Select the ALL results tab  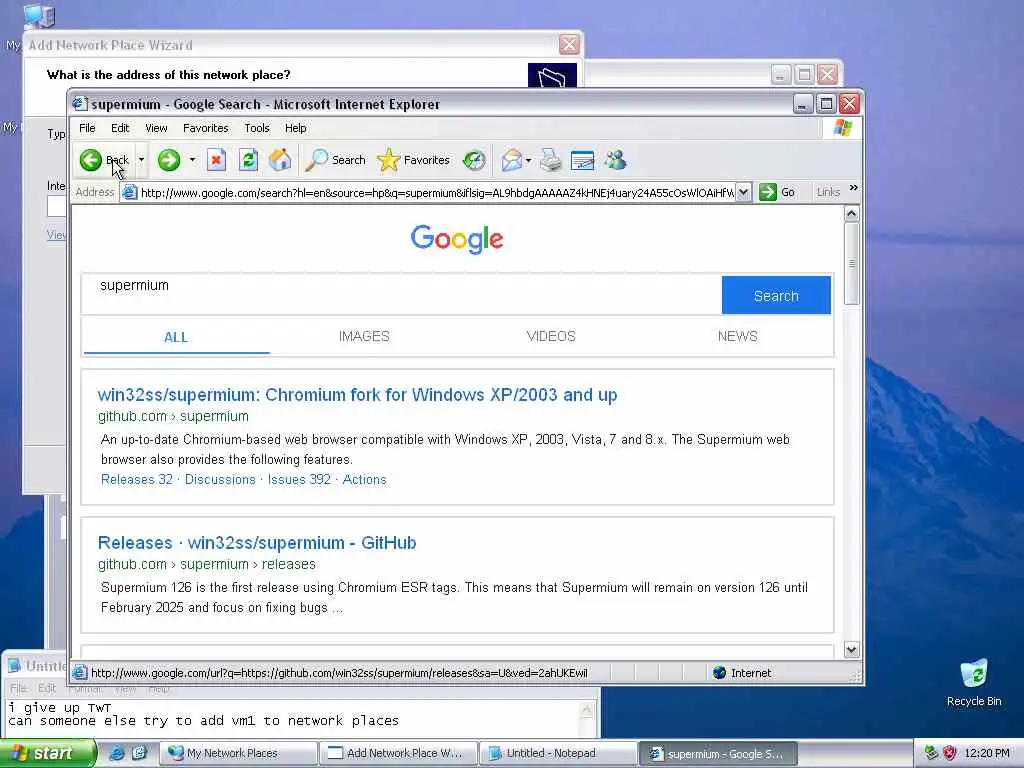pyautogui.click(x=176, y=337)
